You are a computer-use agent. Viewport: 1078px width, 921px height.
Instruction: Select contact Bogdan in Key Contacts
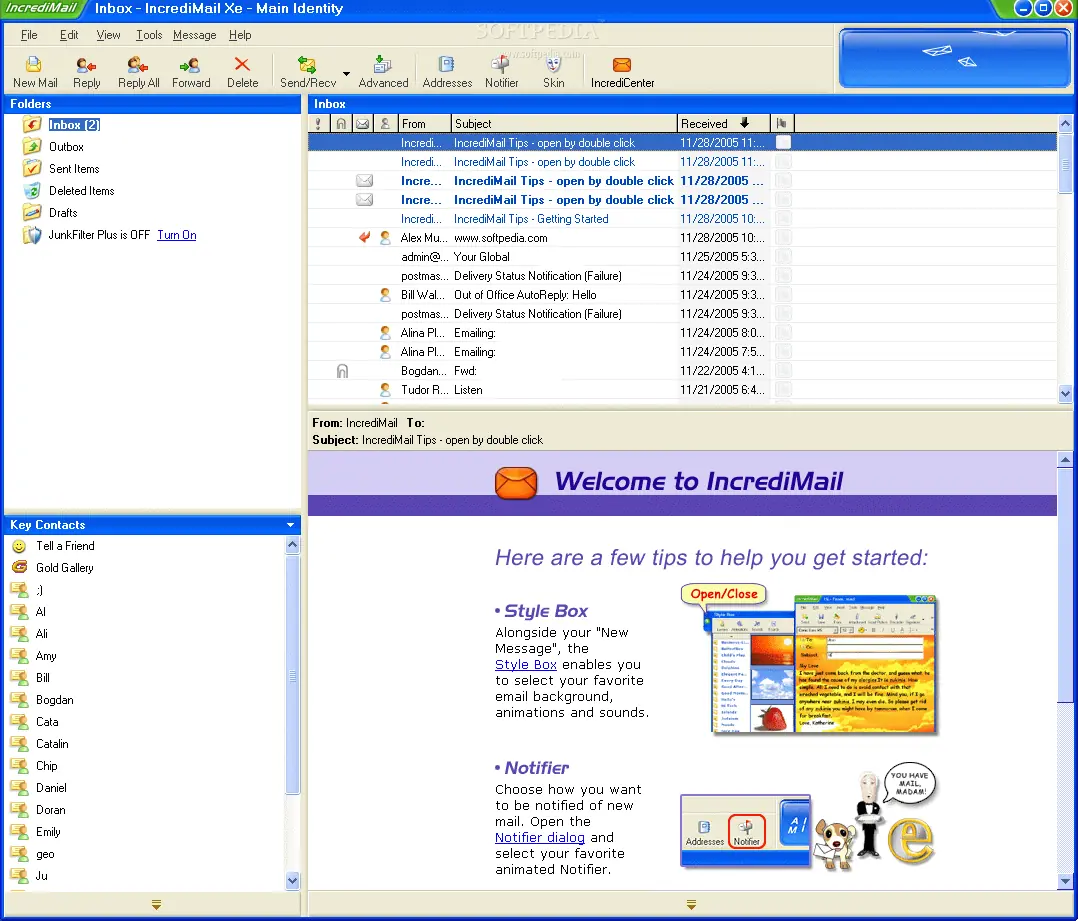(54, 700)
